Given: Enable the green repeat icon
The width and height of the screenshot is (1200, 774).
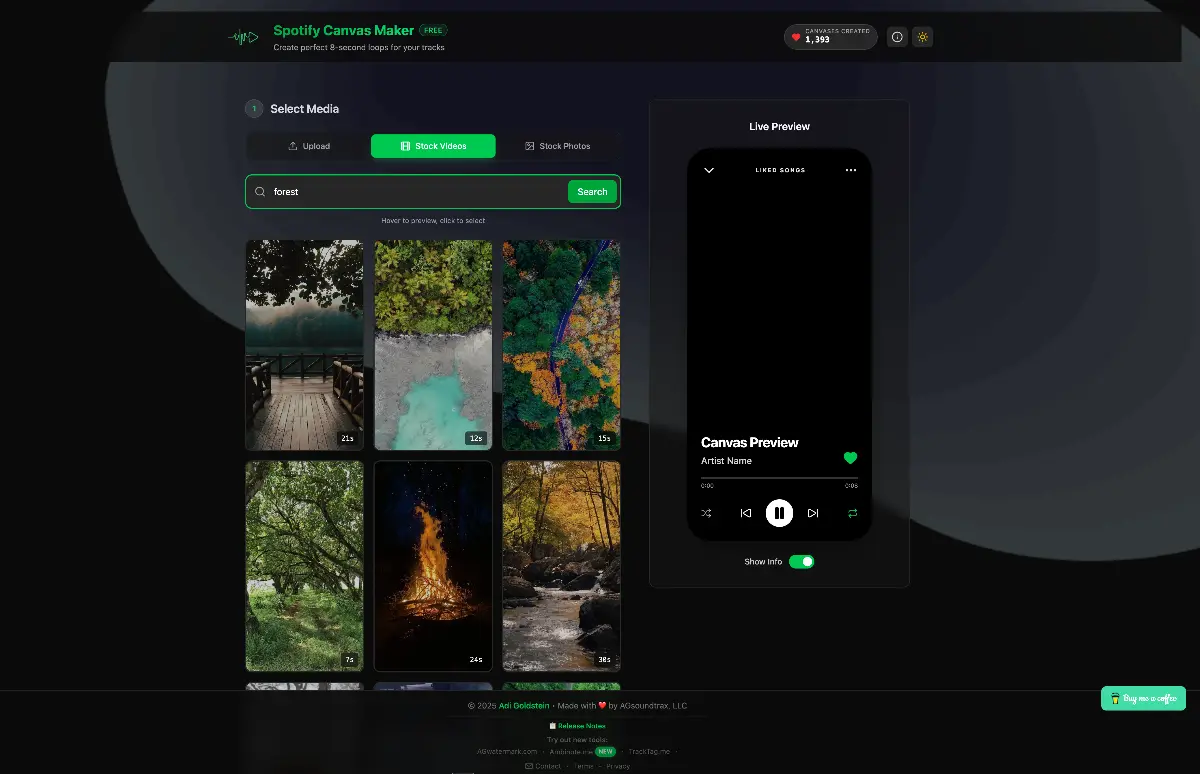Looking at the screenshot, I should click(x=852, y=513).
